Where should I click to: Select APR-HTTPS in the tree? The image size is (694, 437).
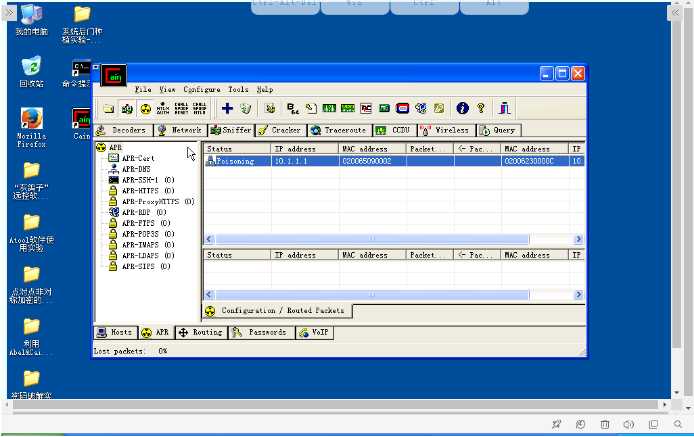coord(148,191)
